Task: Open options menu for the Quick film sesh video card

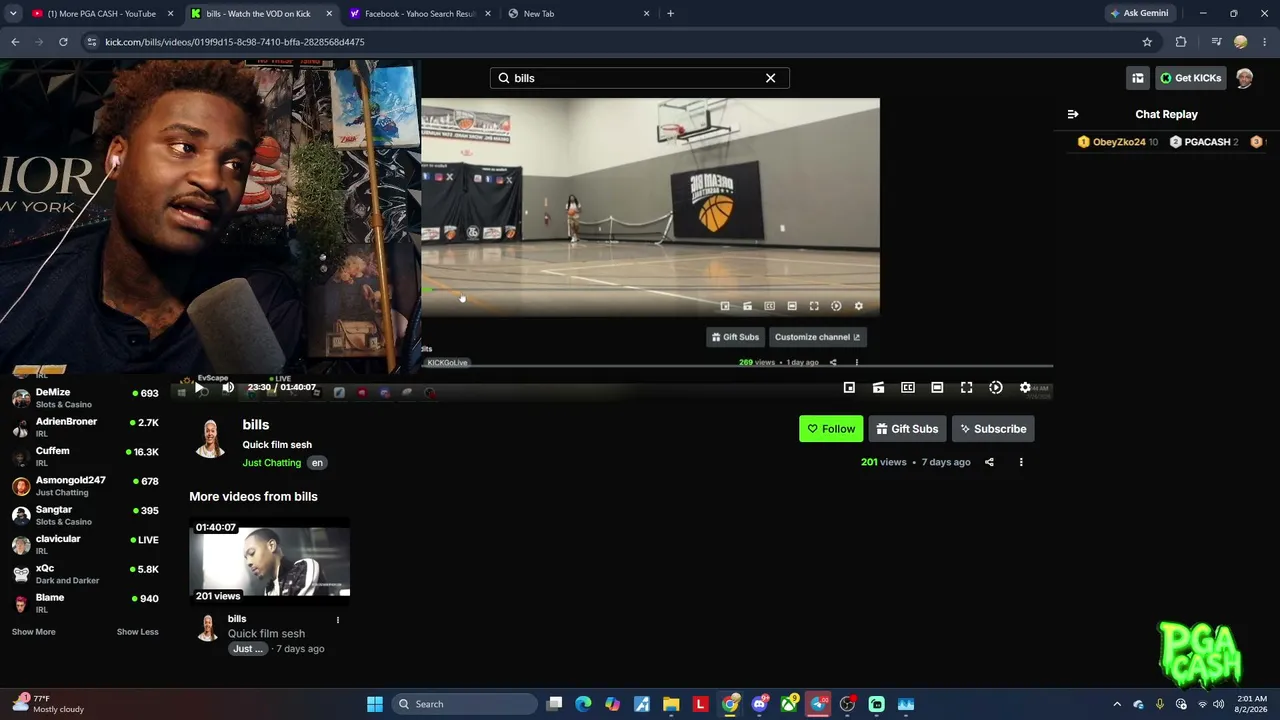Action: (x=338, y=620)
